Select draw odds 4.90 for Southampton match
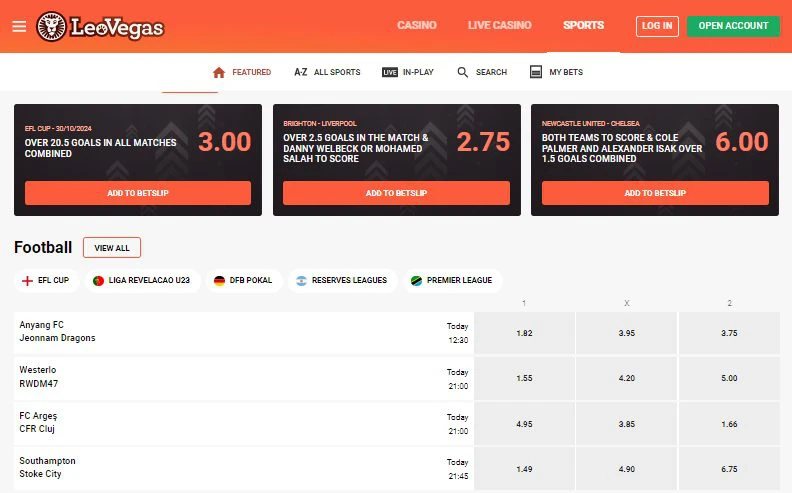 pyautogui.click(x=626, y=468)
